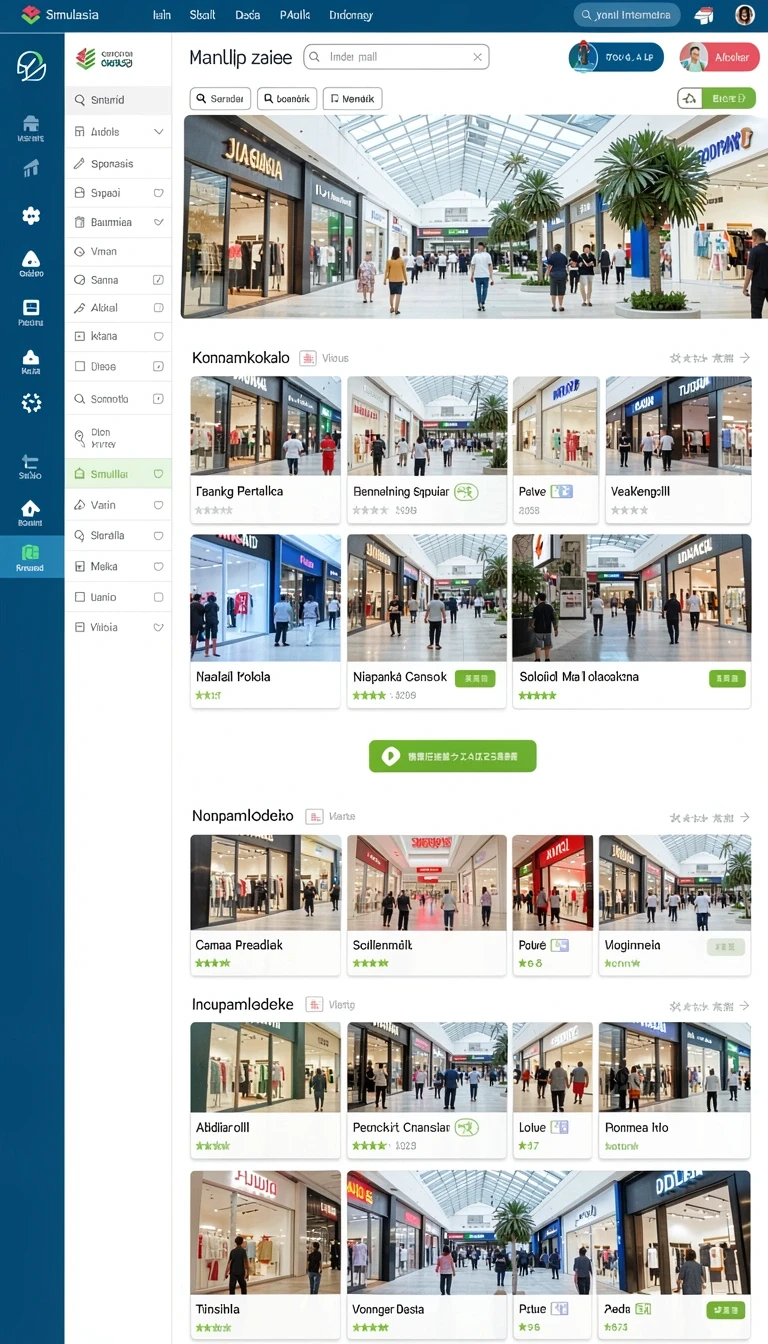This screenshot has width=768, height=1344.
Task: Click the Inder mall search input
Action: 396,57
